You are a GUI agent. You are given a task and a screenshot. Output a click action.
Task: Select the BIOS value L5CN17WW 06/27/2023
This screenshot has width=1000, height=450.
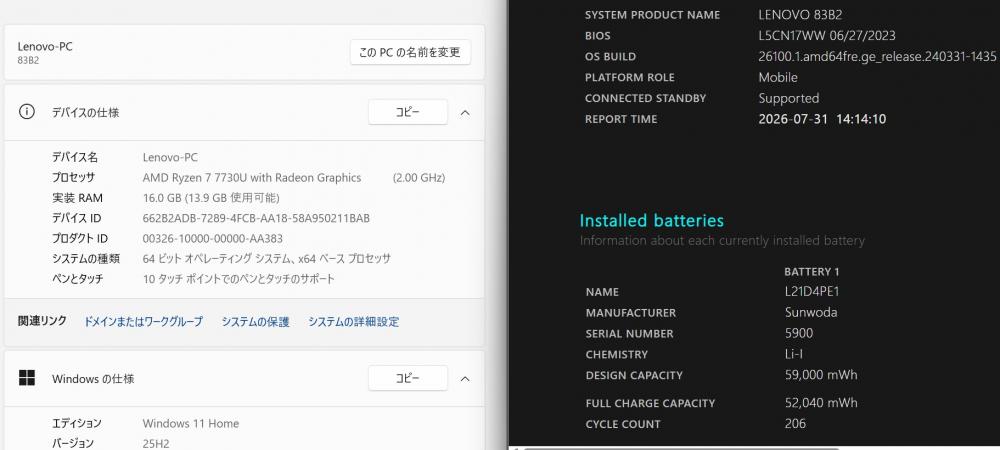[827, 36]
